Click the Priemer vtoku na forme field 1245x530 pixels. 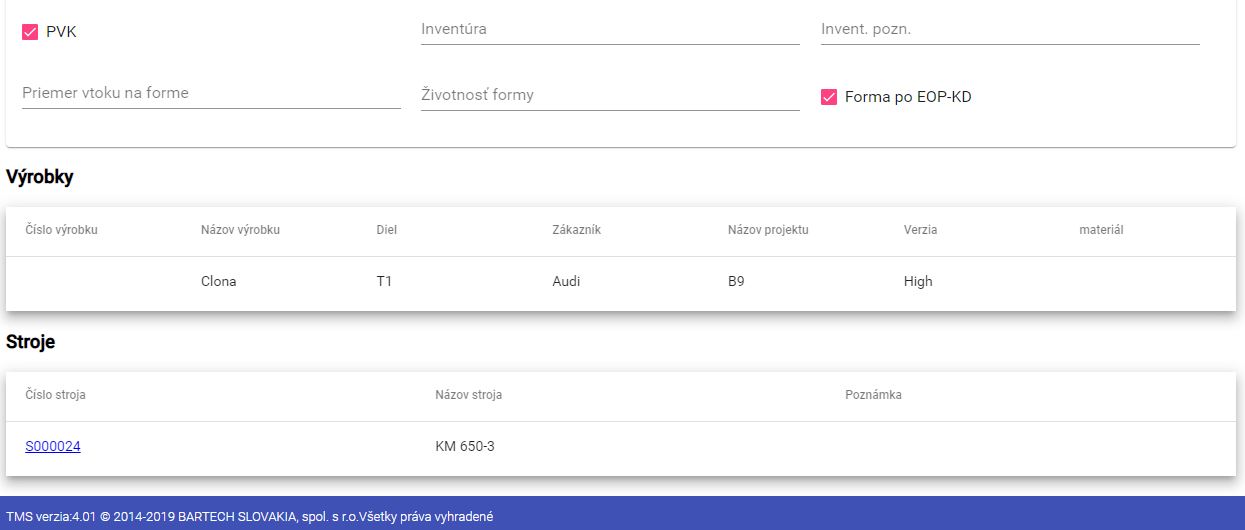211,93
